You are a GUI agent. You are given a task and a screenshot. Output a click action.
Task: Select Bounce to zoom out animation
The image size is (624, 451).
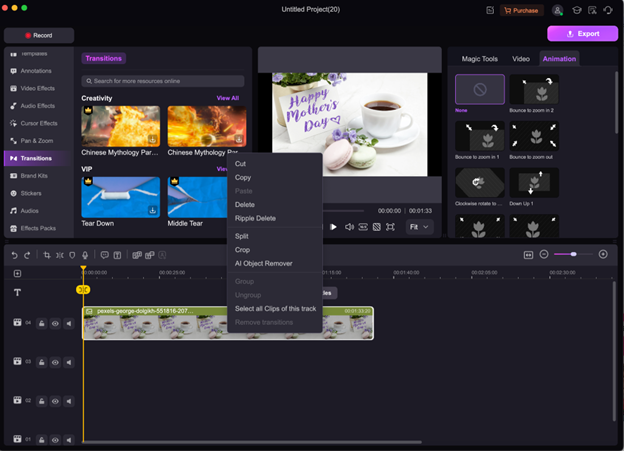(534, 136)
